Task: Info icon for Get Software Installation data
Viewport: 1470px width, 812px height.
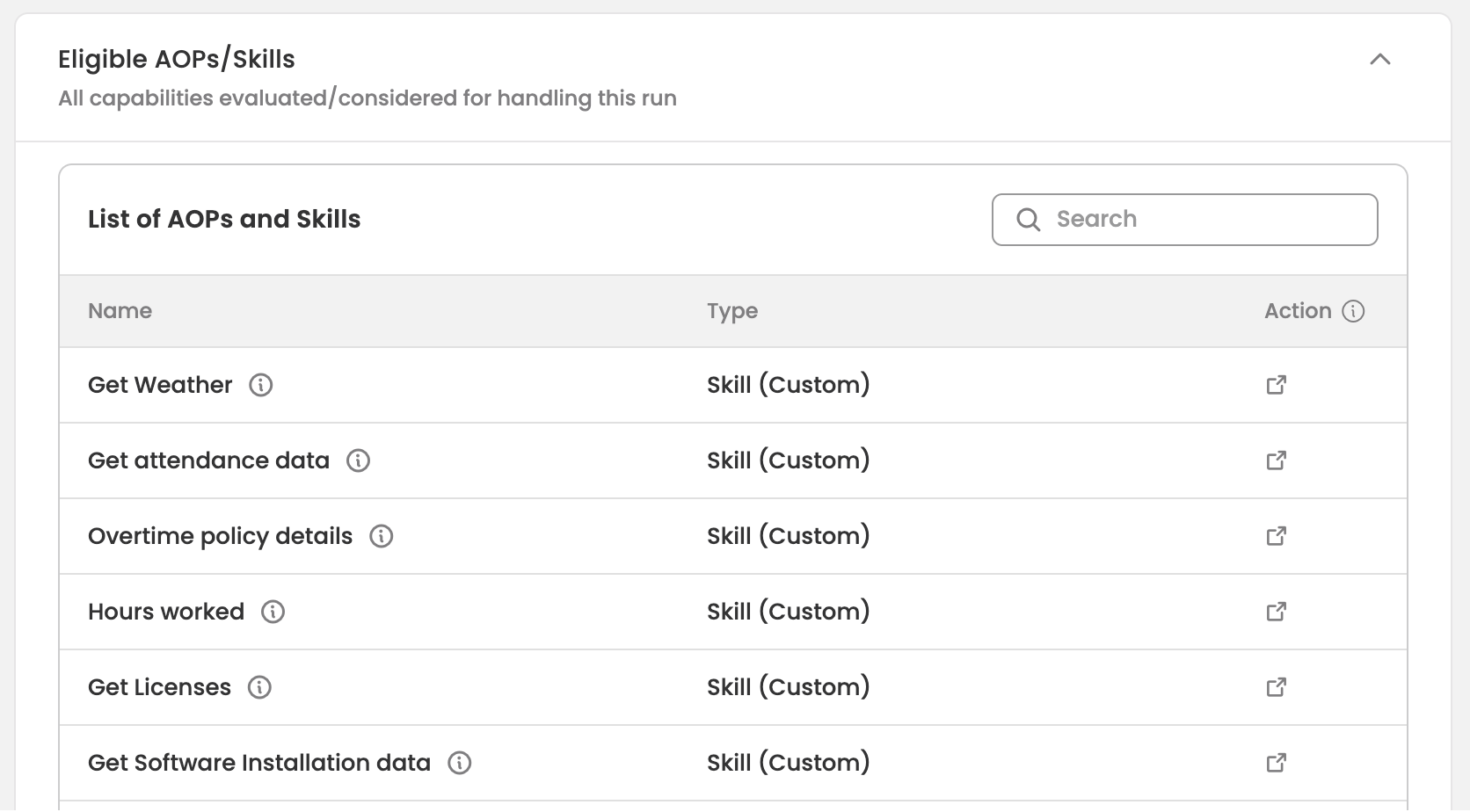Action: (460, 763)
